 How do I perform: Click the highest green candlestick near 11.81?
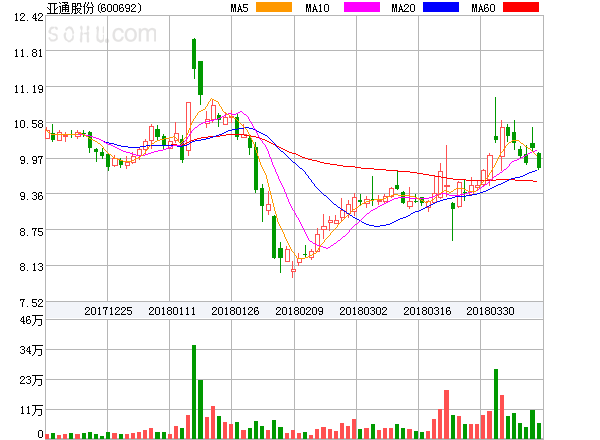(x=194, y=58)
